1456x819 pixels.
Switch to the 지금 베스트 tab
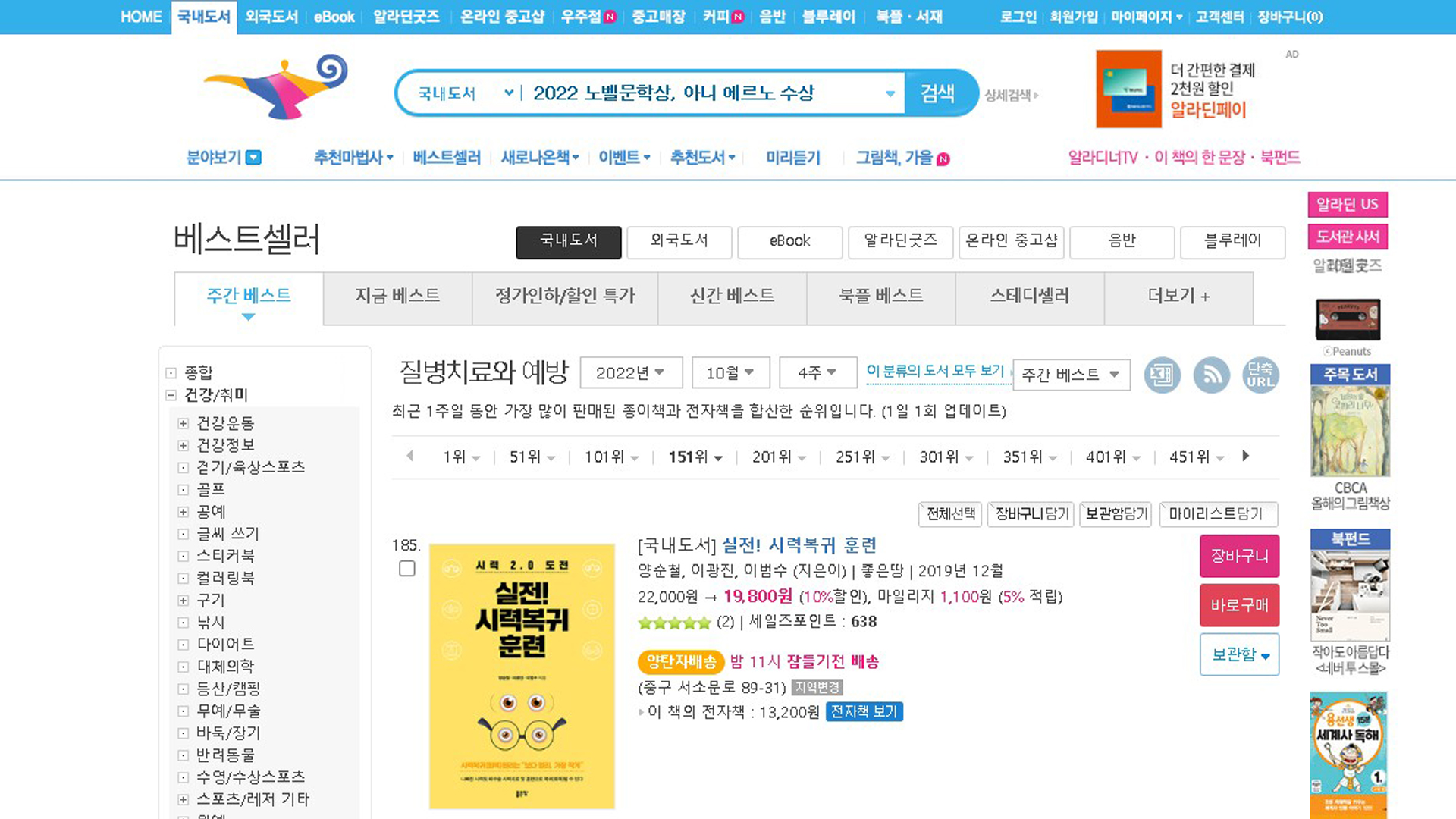397,296
